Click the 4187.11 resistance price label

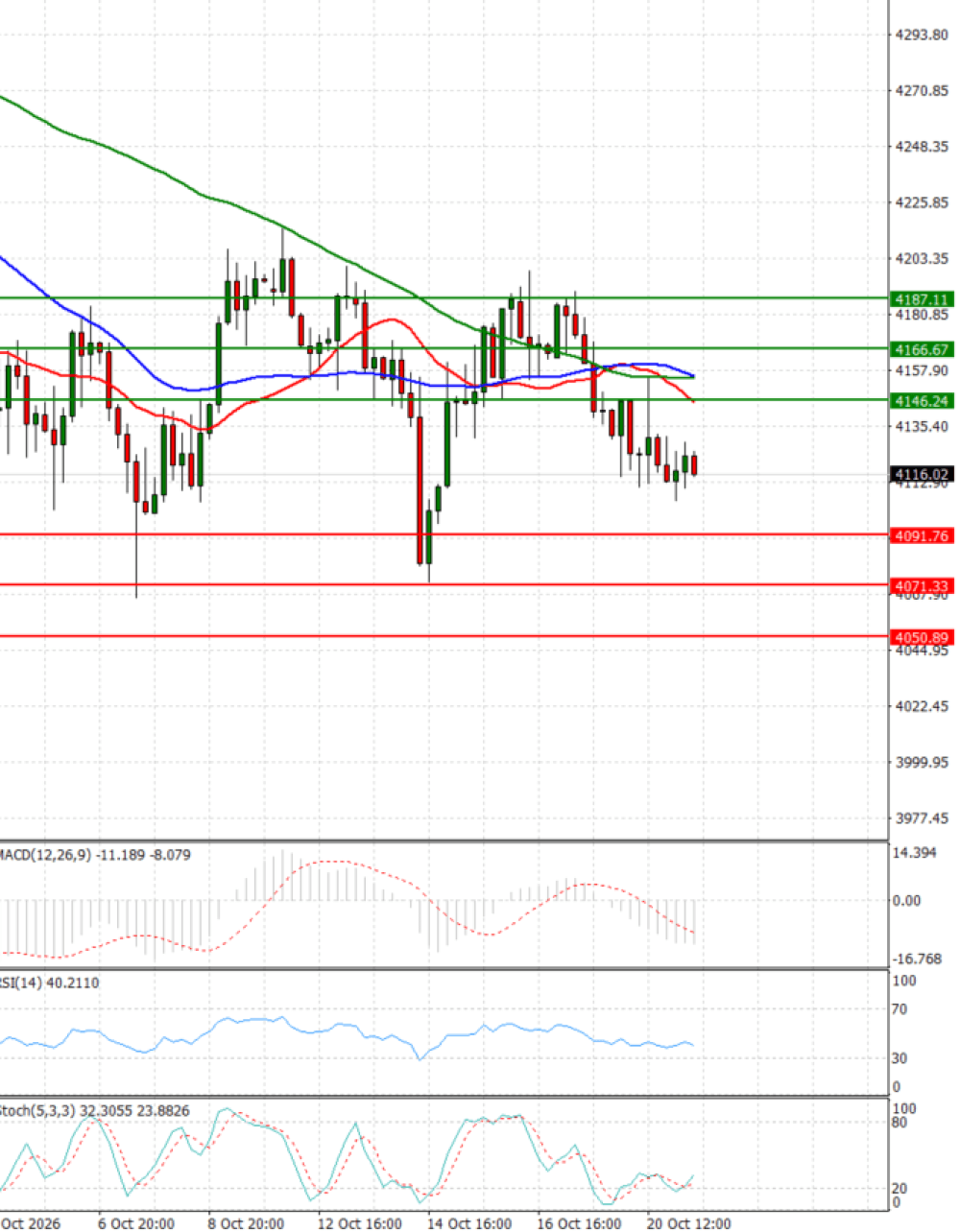click(x=921, y=299)
